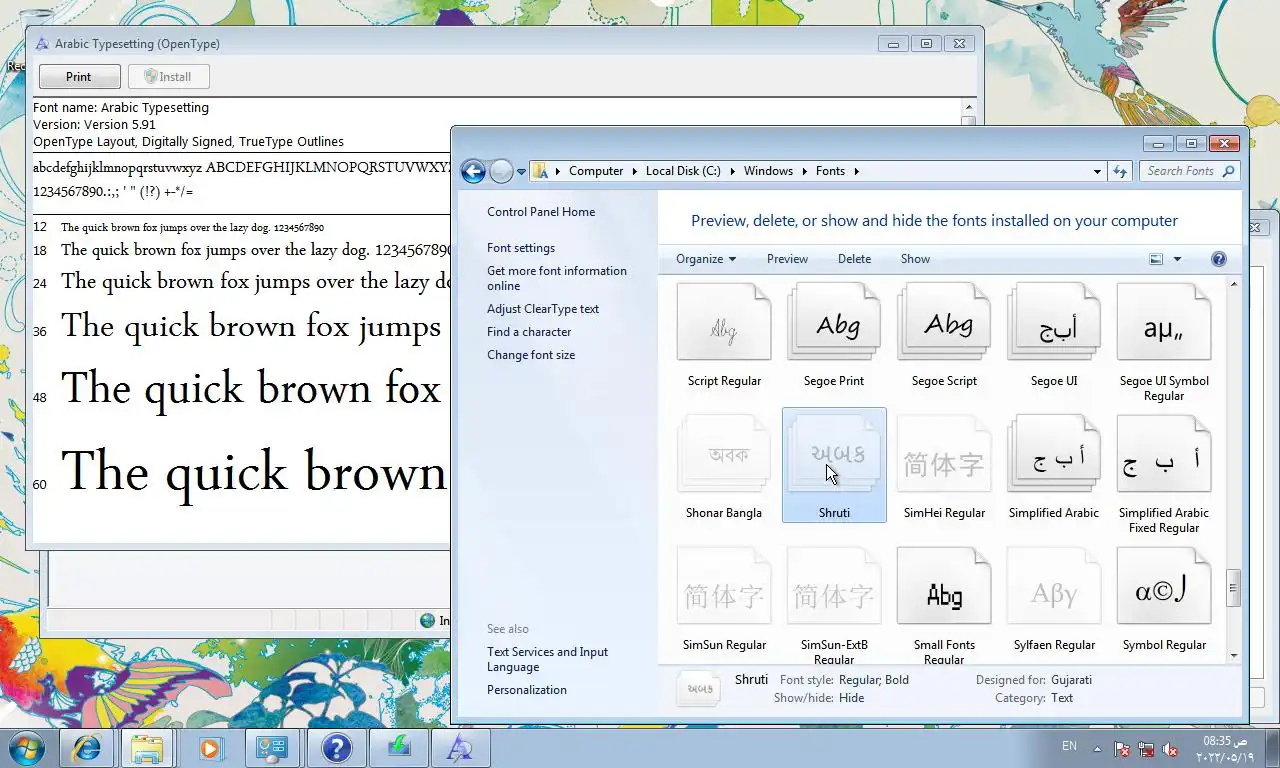The height and width of the screenshot is (768, 1280).
Task: Open Adjust ClearType text link
Action: pyautogui.click(x=543, y=309)
